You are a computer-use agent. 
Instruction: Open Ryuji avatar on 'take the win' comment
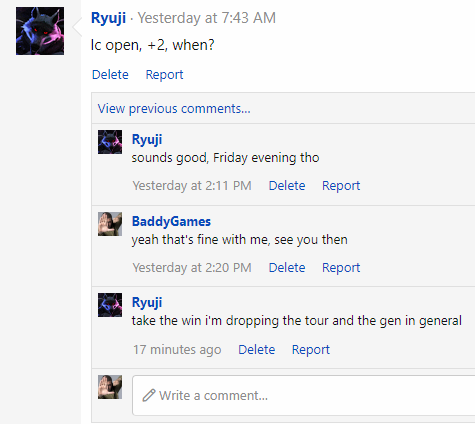click(x=110, y=305)
